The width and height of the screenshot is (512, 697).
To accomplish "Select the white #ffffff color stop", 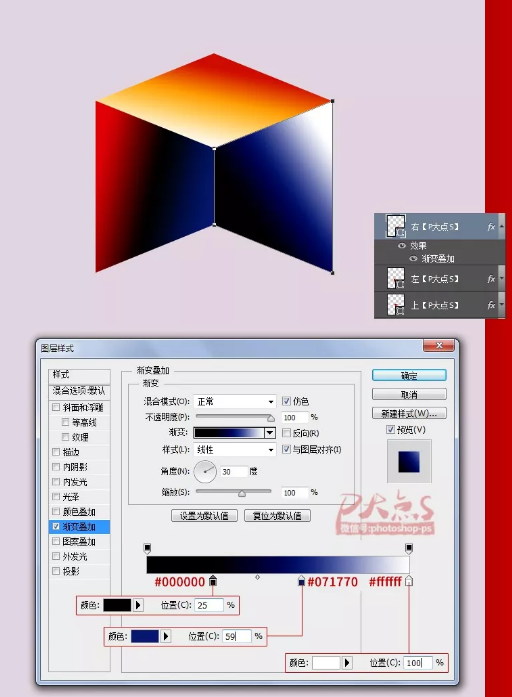I will 409,581.
